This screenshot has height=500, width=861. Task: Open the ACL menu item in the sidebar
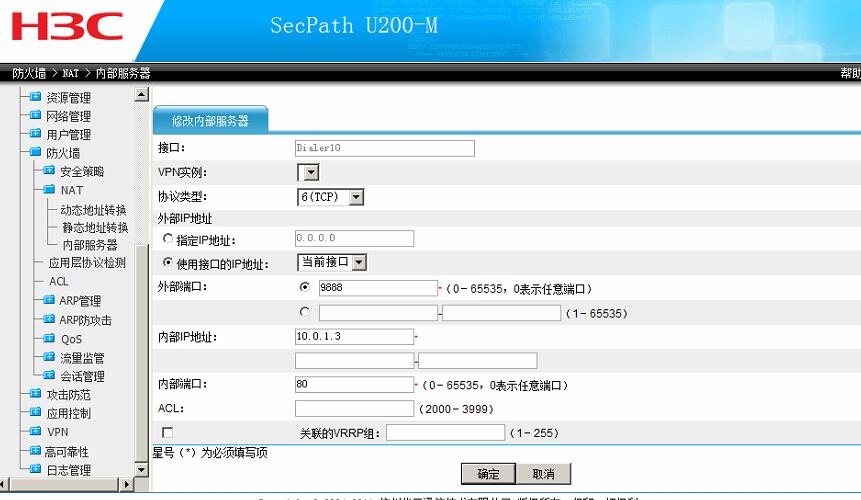click(59, 281)
